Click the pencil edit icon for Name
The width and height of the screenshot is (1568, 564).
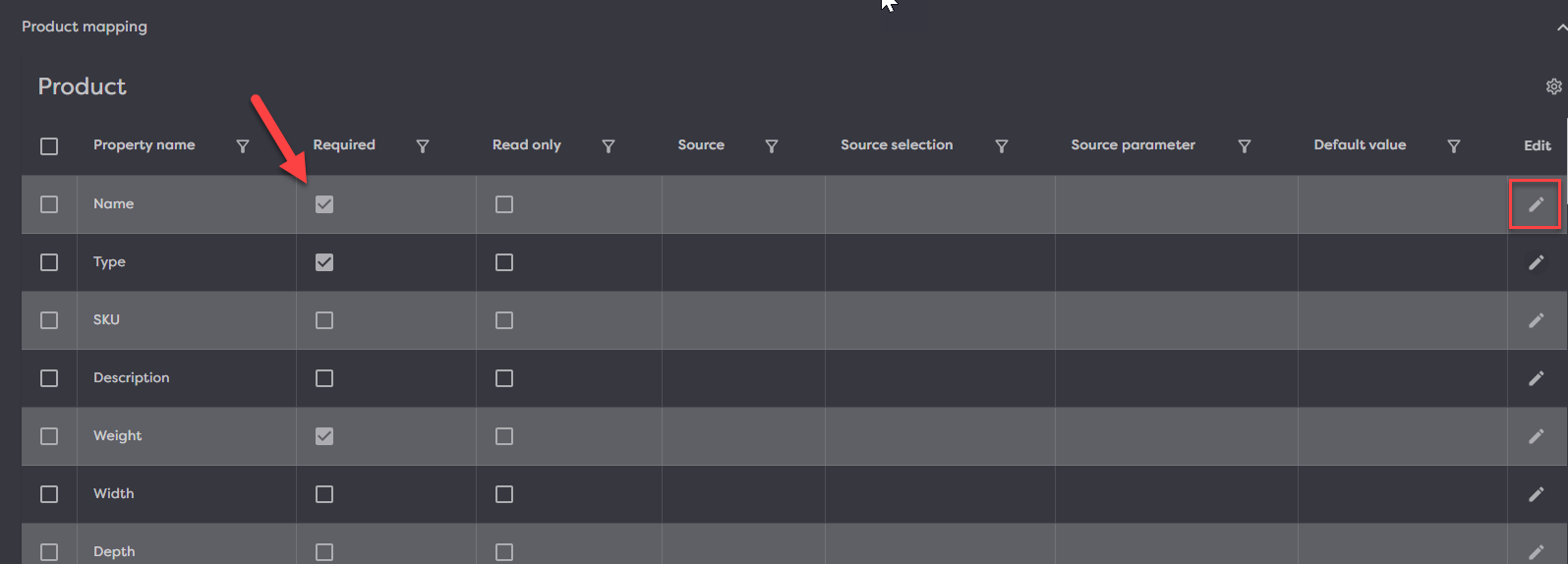pos(1536,204)
